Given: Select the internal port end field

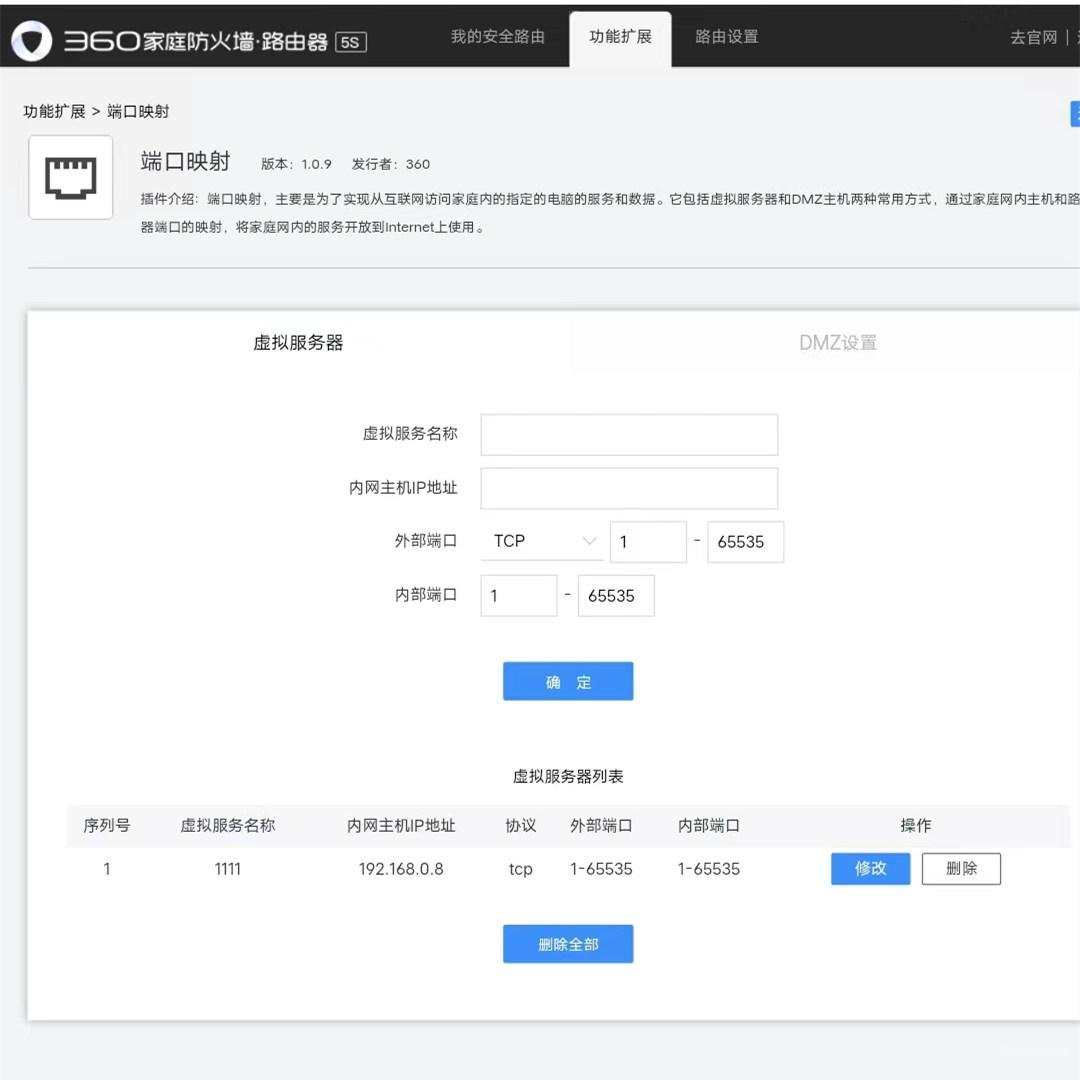Looking at the screenshot, I should pyautogui.click(x=616, y=596).
